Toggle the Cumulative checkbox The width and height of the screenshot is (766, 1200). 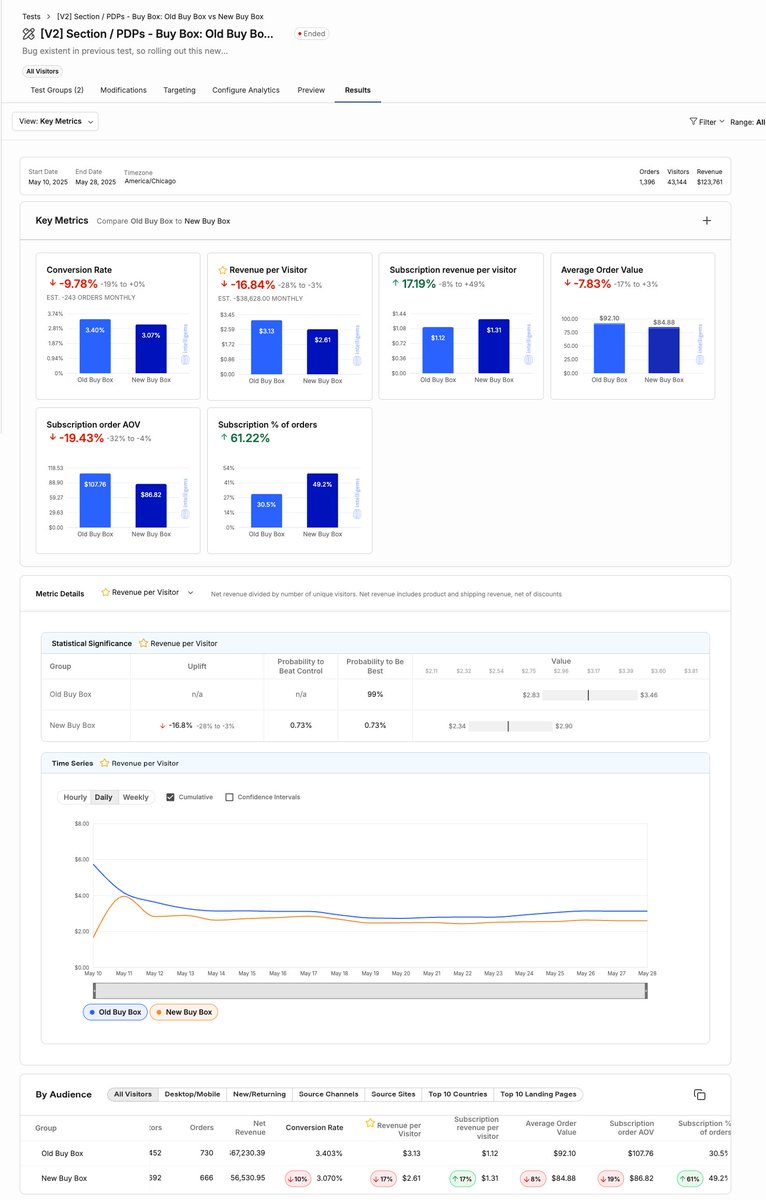tap(170, 797)
